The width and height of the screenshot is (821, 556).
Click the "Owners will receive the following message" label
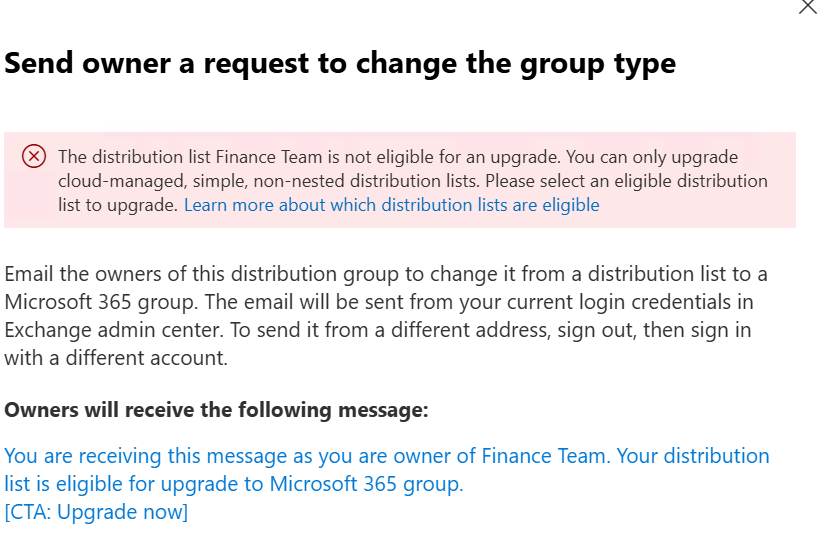coord(216,410)
